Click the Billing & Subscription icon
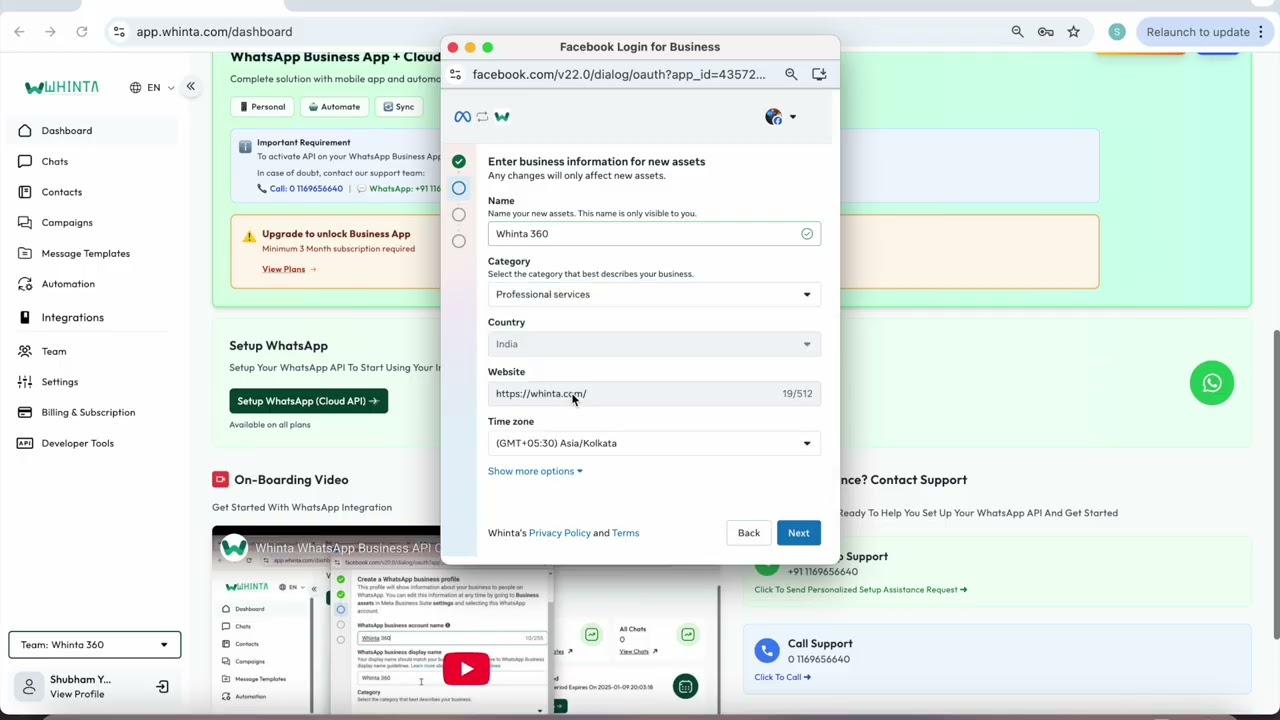Image resolution: width=1280 pixels, height=720 pixels. tap(25, 412)
